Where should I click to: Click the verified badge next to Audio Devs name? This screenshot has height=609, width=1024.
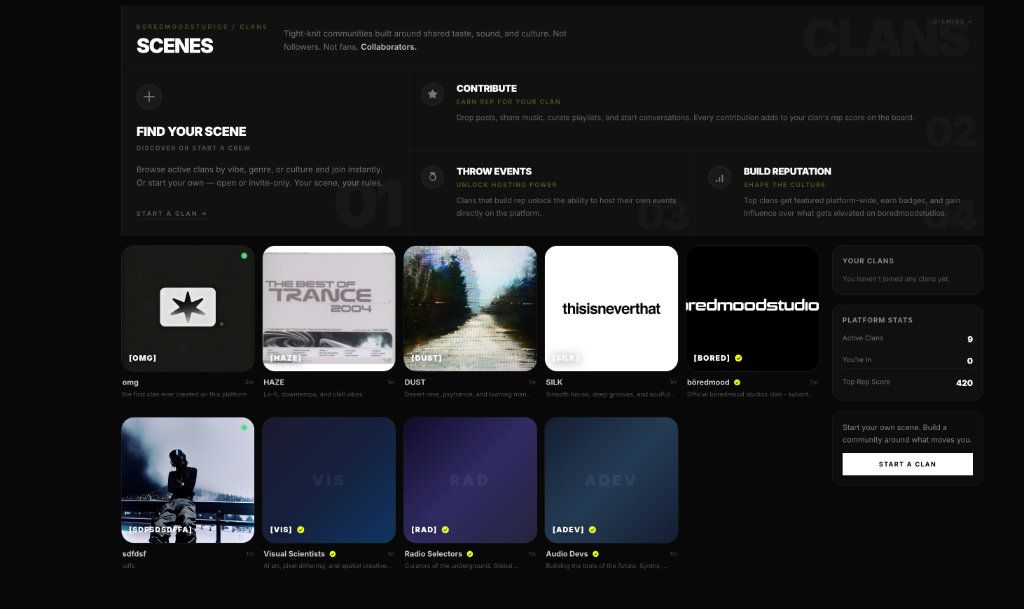(596, 553)
